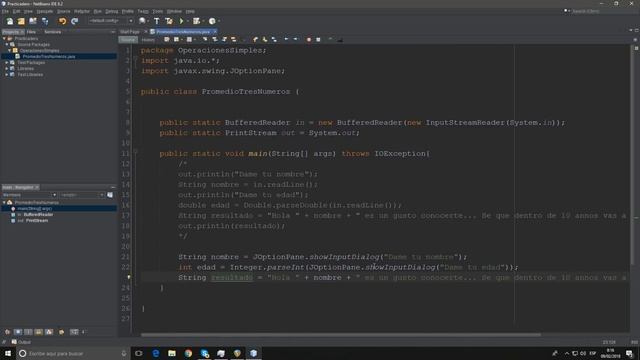Open the Window menu

174,11
